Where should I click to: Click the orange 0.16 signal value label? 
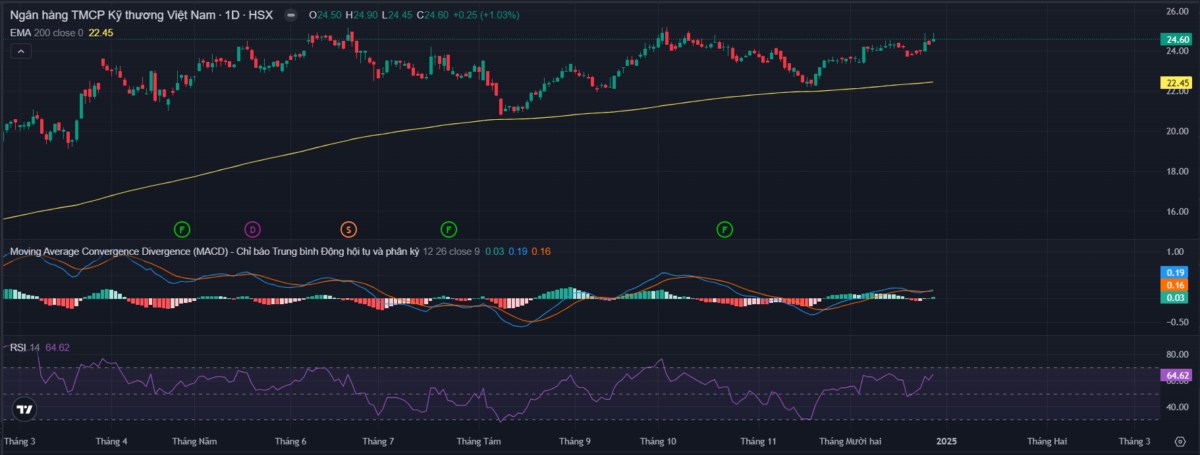click(x=1174, y=285)
